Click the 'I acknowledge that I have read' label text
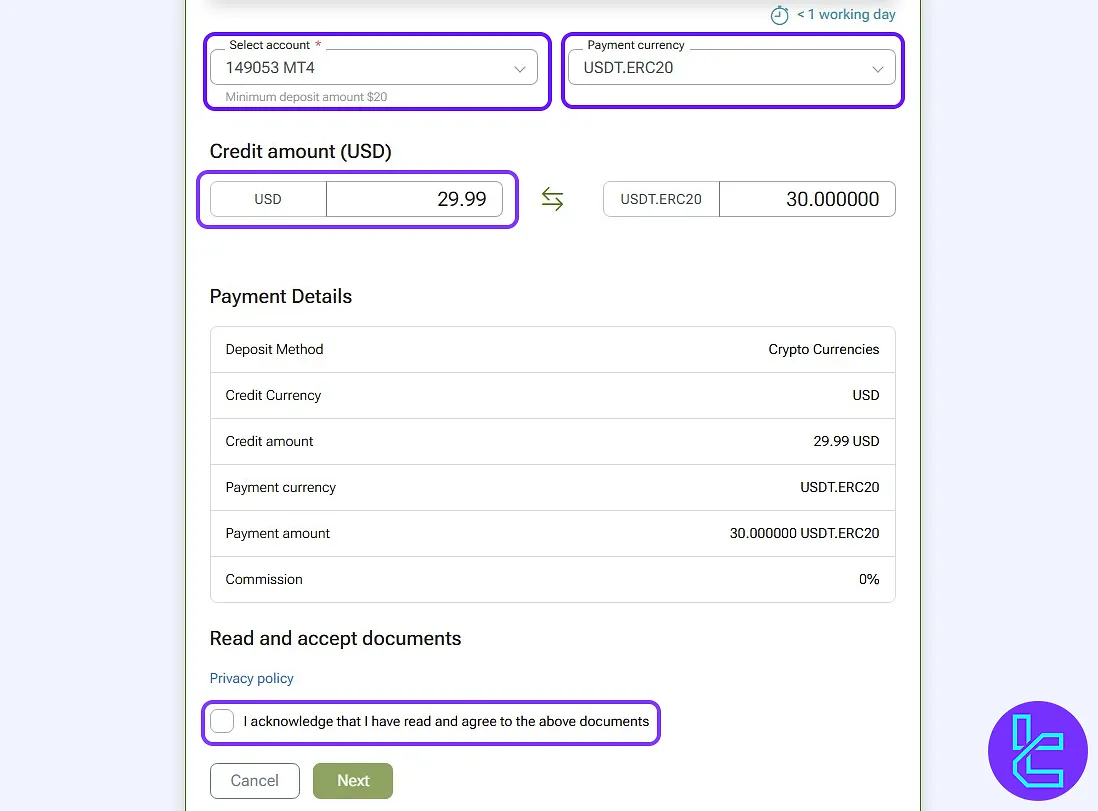This screenshot has height=811, width=1098. tap(446, 721)
